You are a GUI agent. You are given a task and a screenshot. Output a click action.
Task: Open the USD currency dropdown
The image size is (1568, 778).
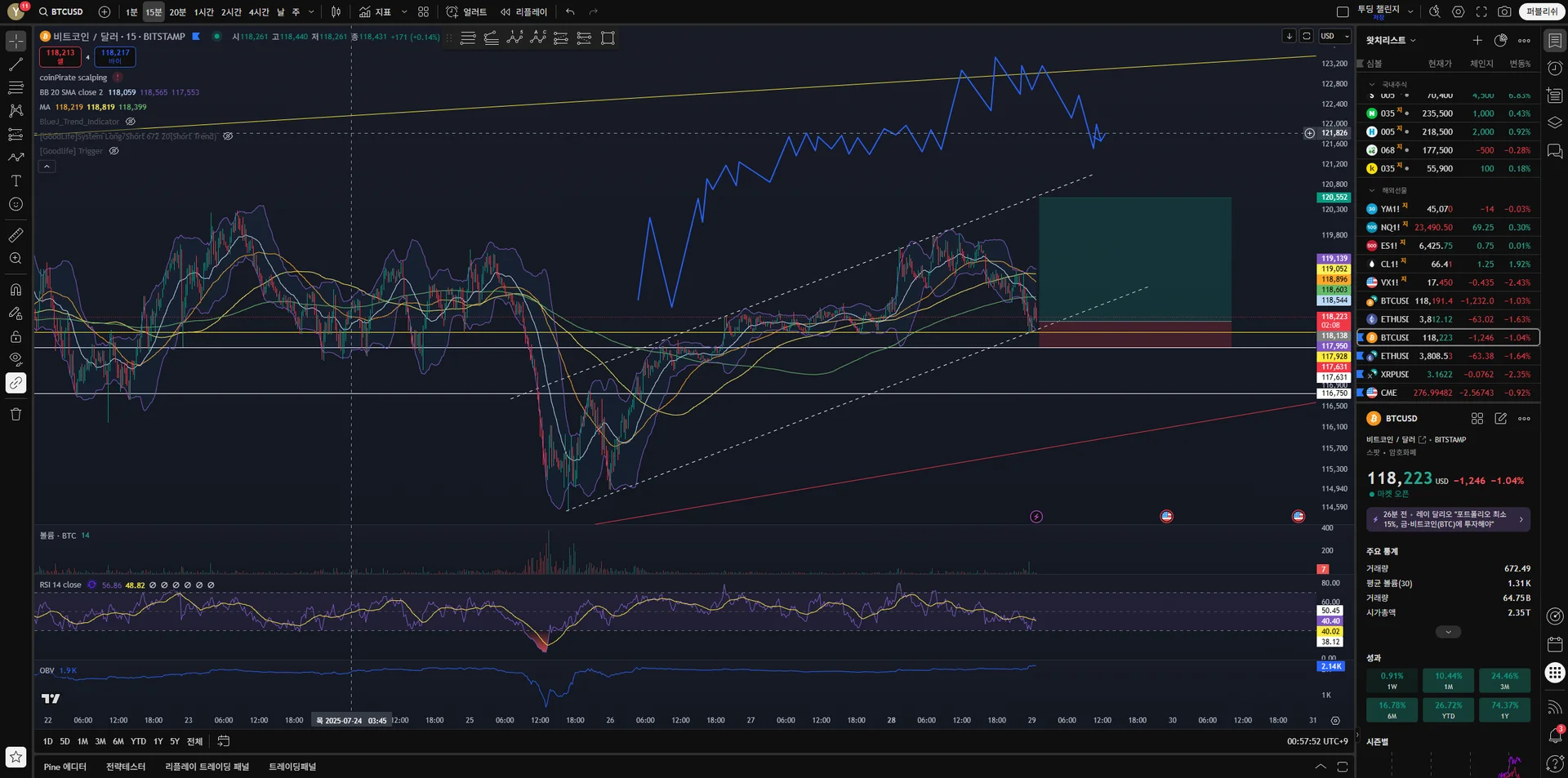[x=1335, y=36]
